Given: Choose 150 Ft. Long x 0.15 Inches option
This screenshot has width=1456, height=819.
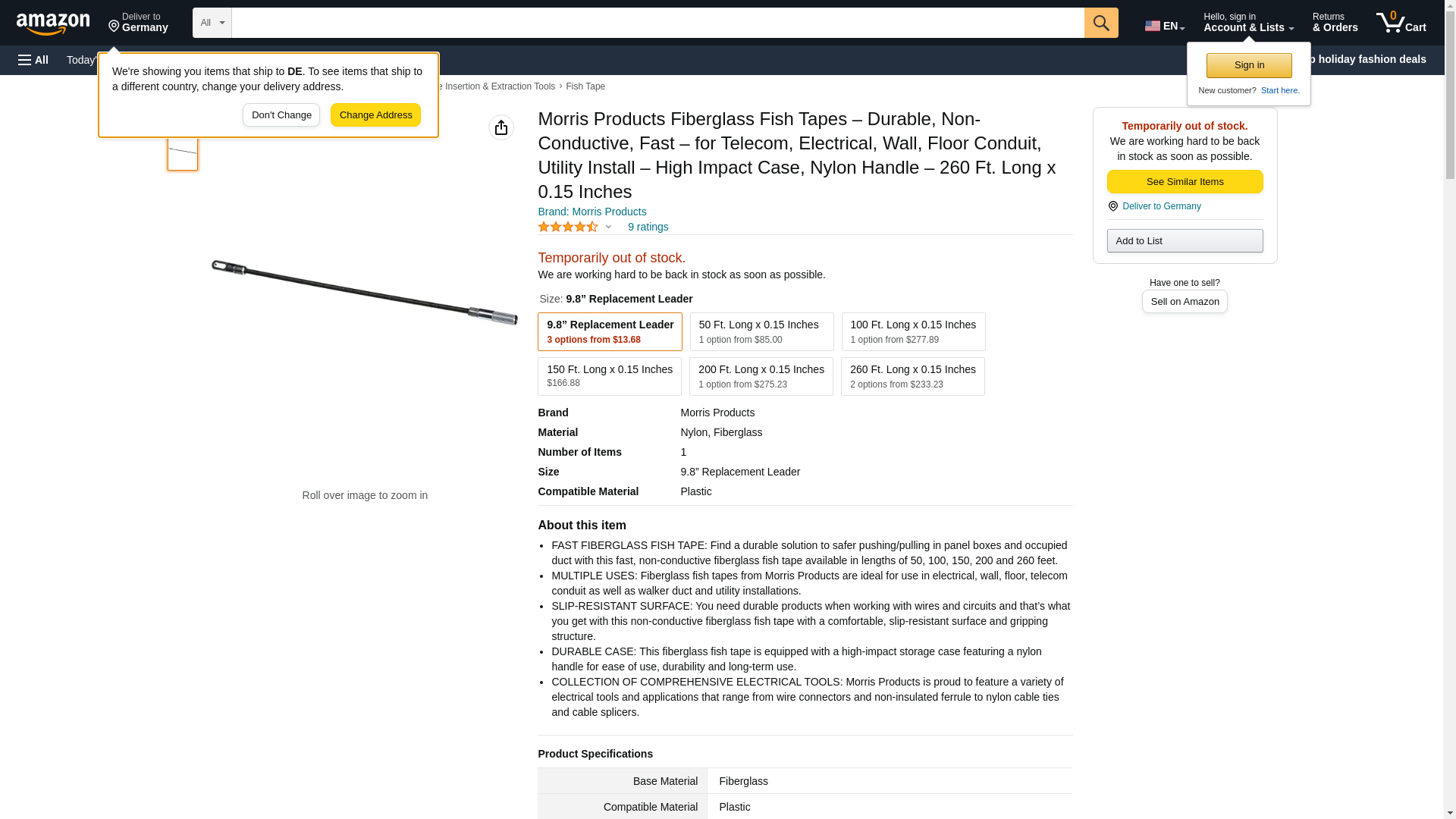Looking at the screenshot, I should pyautogui.click(x=609, y=376).
